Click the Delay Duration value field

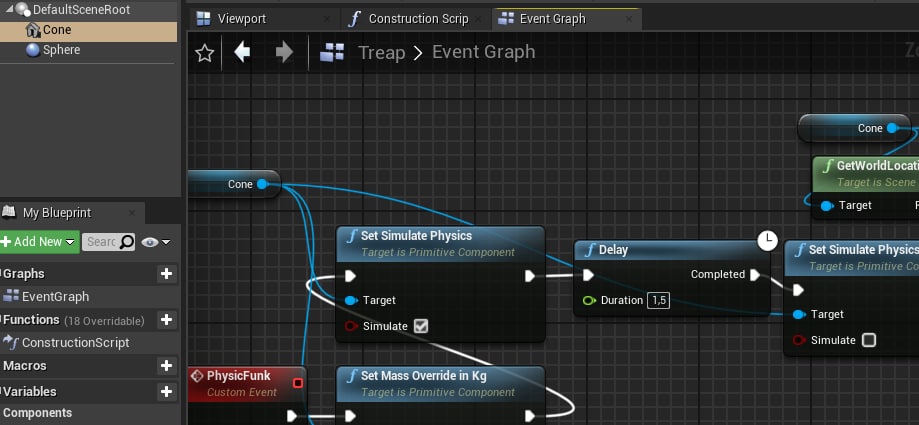point(658,301)
